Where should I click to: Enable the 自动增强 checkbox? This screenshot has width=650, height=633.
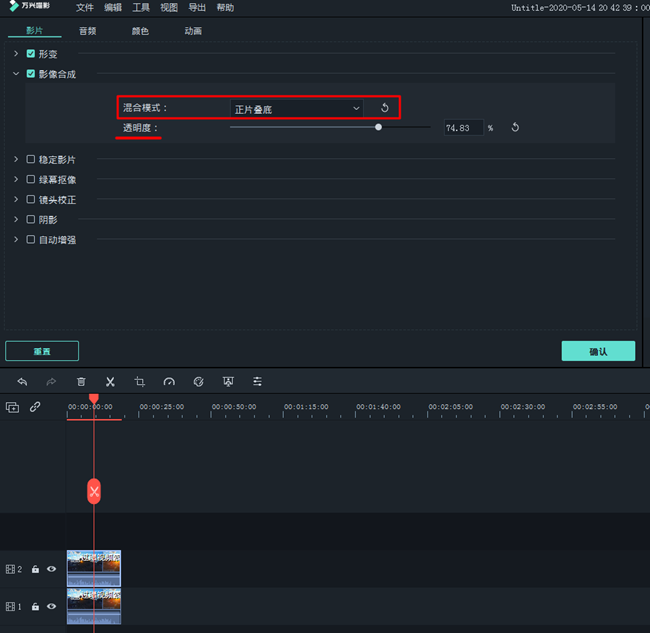tap(31, 239)
